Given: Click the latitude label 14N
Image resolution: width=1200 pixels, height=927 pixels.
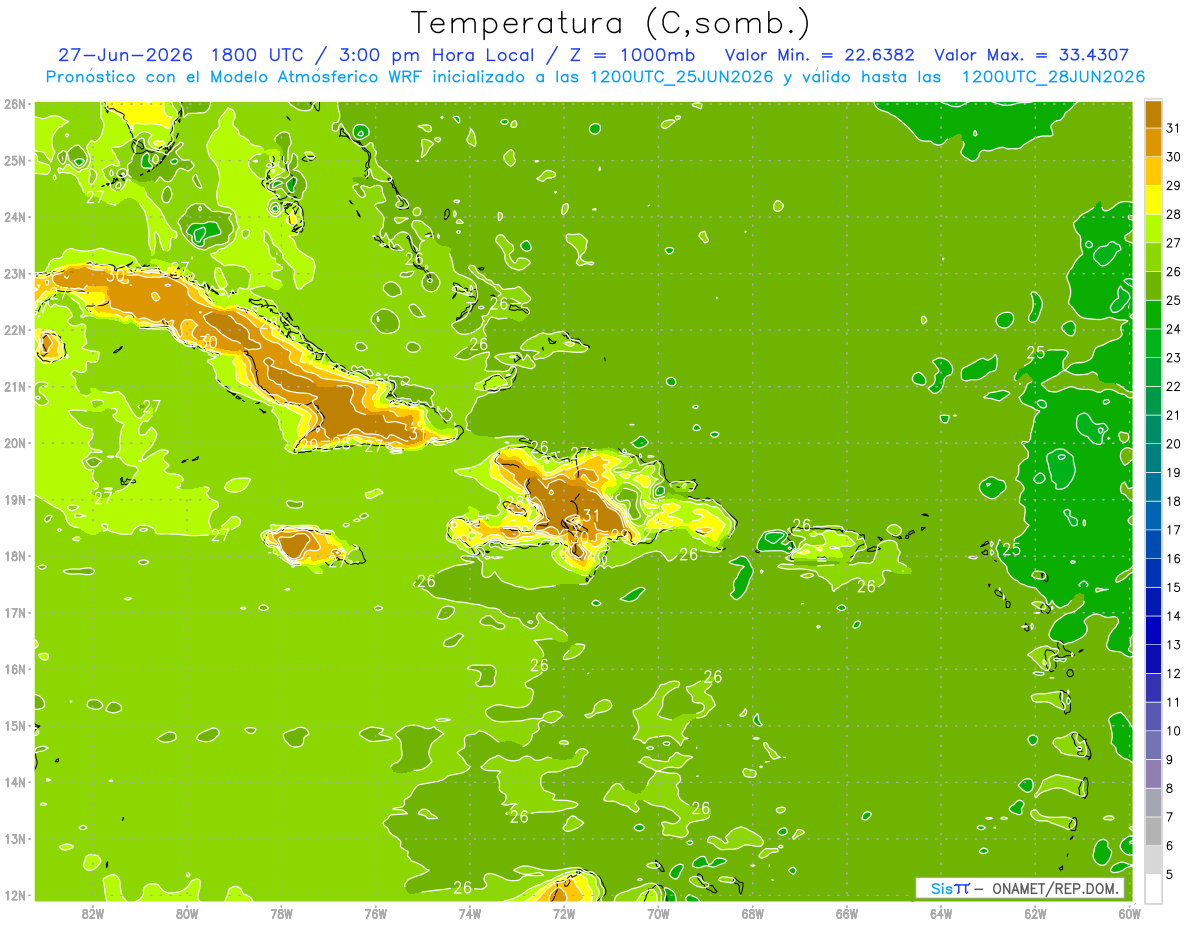Looking at the screenshot, I should (x=16, y=782).
